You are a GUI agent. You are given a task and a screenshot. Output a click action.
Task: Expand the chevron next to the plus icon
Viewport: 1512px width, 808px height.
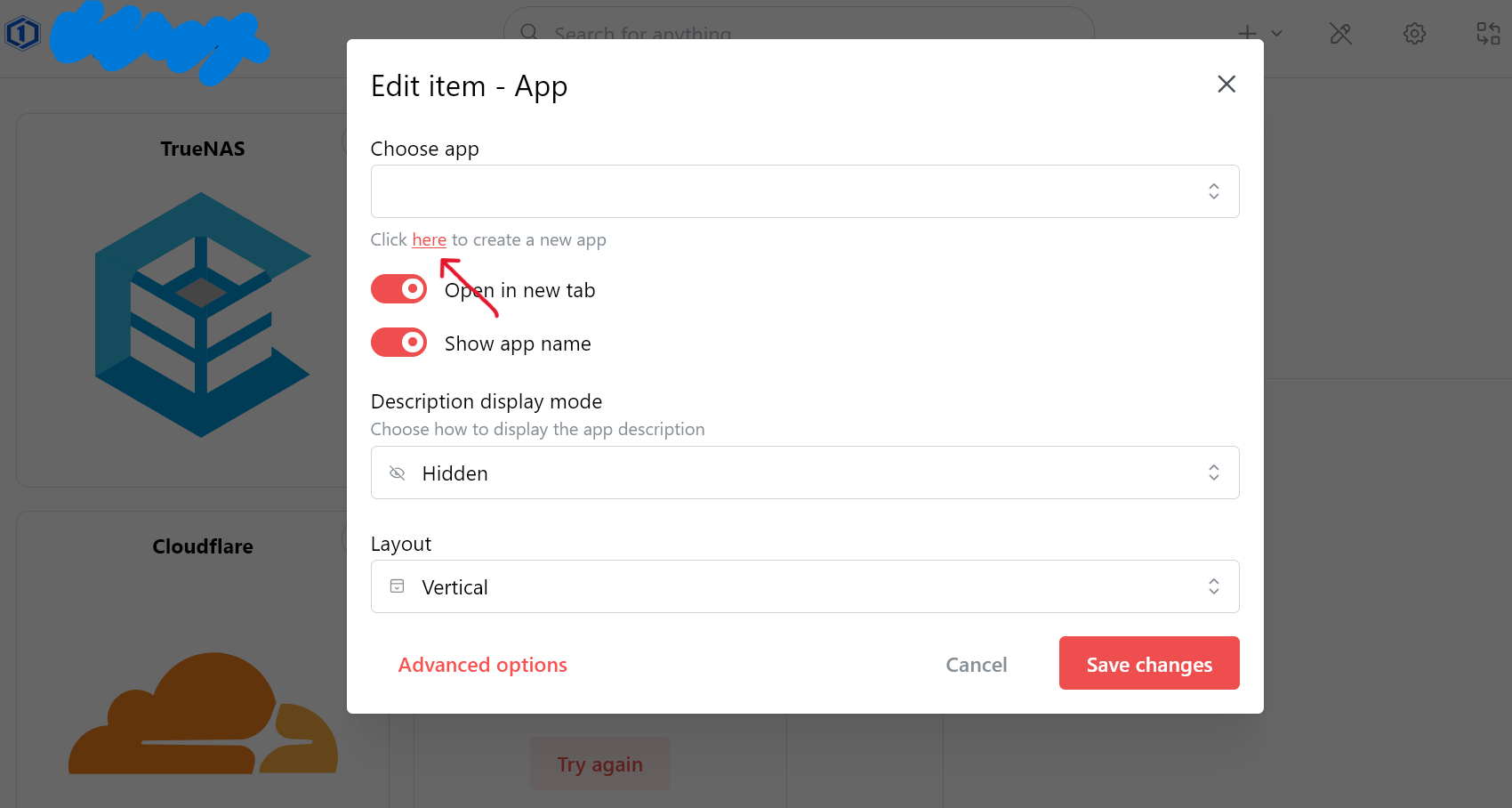(x=1276, y=33)
